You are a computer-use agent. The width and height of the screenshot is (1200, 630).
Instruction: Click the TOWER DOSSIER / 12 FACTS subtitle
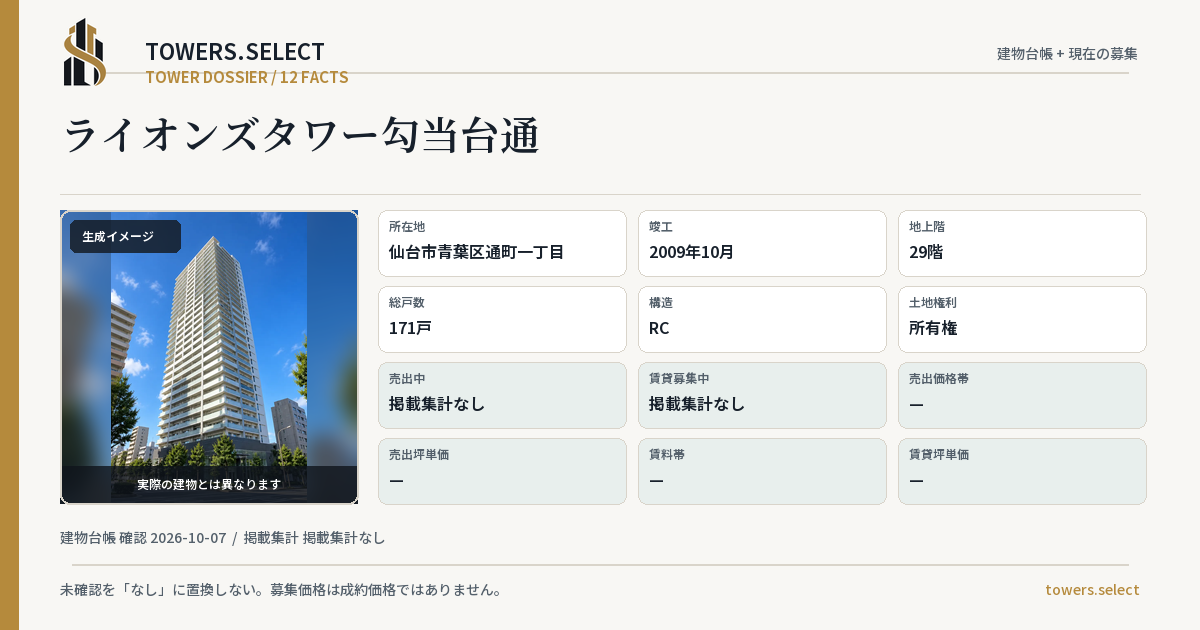pyautogui.click(x=247, y=77)
